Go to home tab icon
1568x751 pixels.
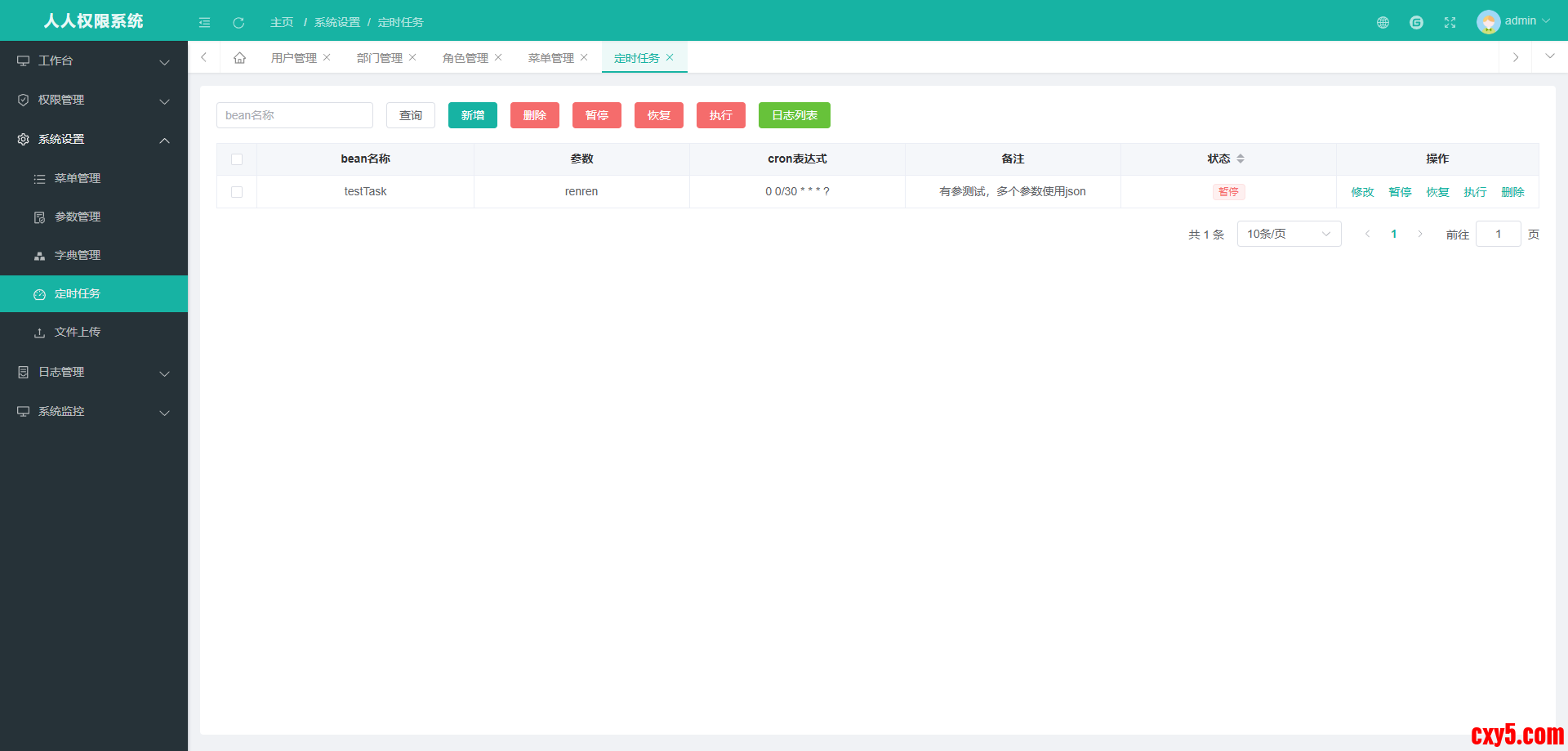[x=239, y=58]
